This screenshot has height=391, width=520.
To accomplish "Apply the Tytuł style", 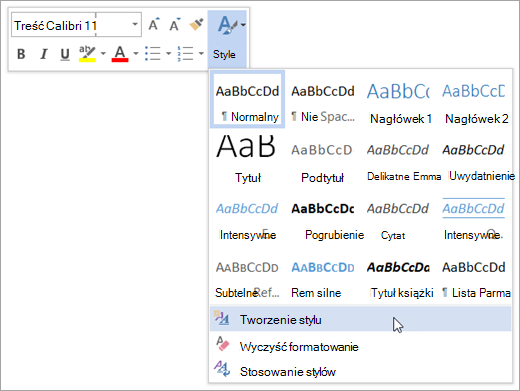I will 247,158.
